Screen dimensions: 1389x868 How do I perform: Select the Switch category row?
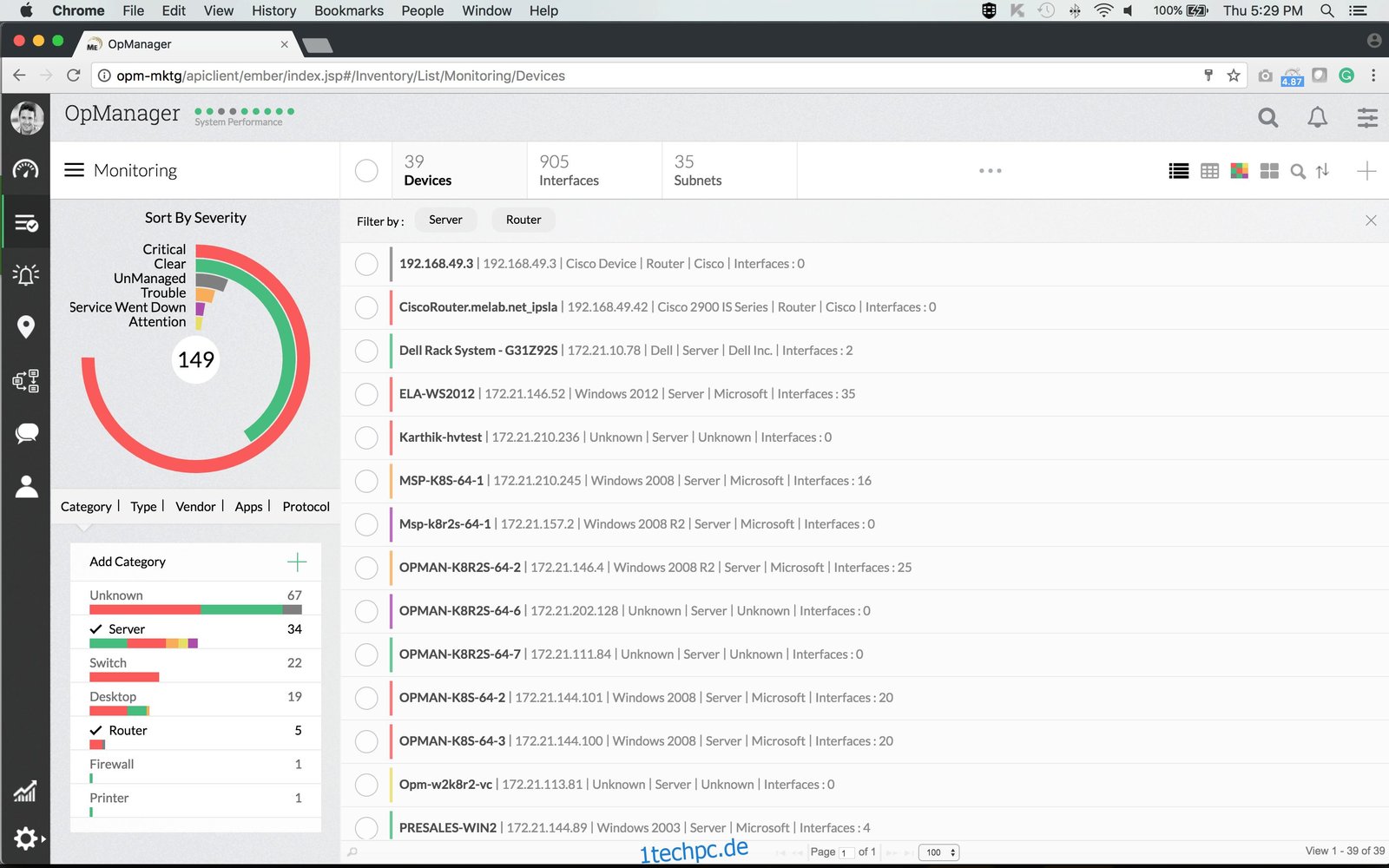195,667
